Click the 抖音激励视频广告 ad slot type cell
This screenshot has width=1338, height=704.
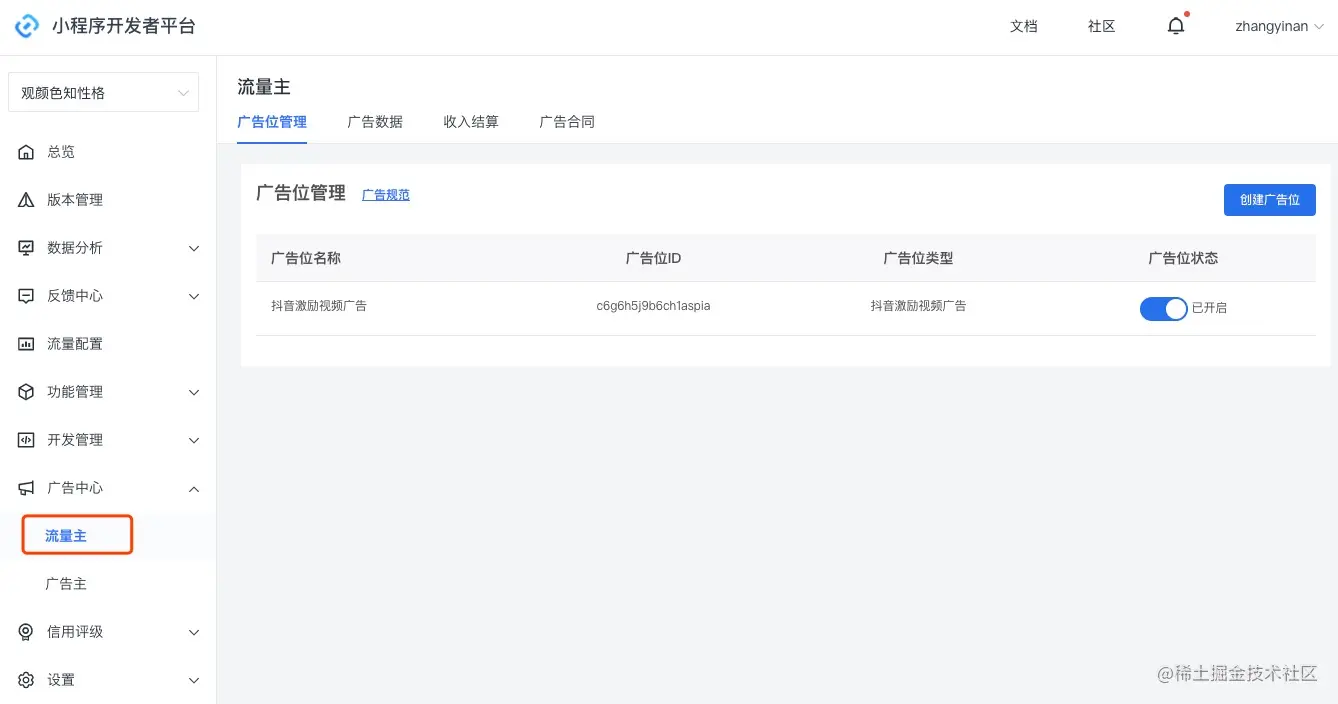pyautogui.click(x=918, y=306)
